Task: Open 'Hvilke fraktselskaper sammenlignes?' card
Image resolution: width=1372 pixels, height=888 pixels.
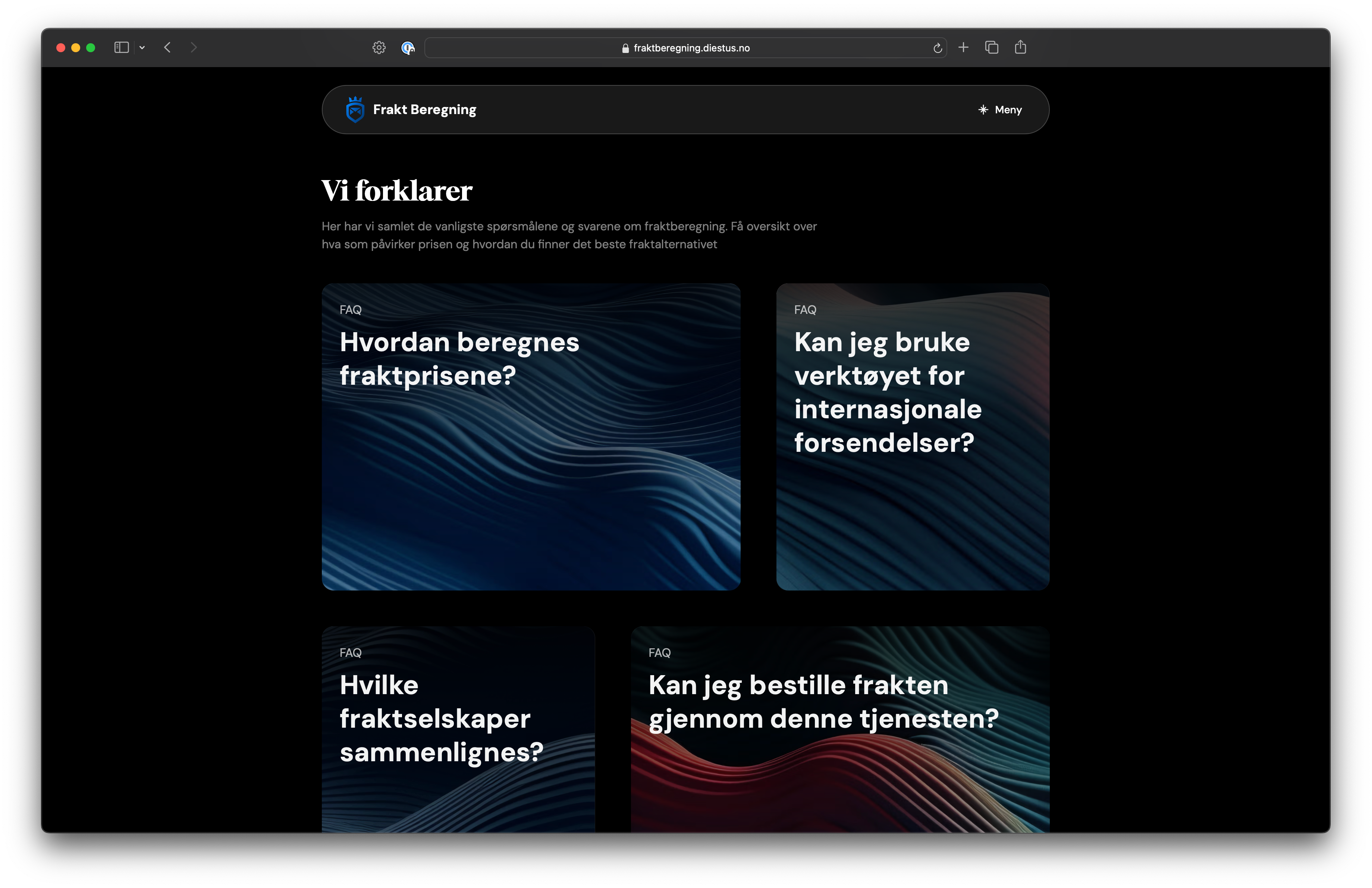Action: point(458,728)
